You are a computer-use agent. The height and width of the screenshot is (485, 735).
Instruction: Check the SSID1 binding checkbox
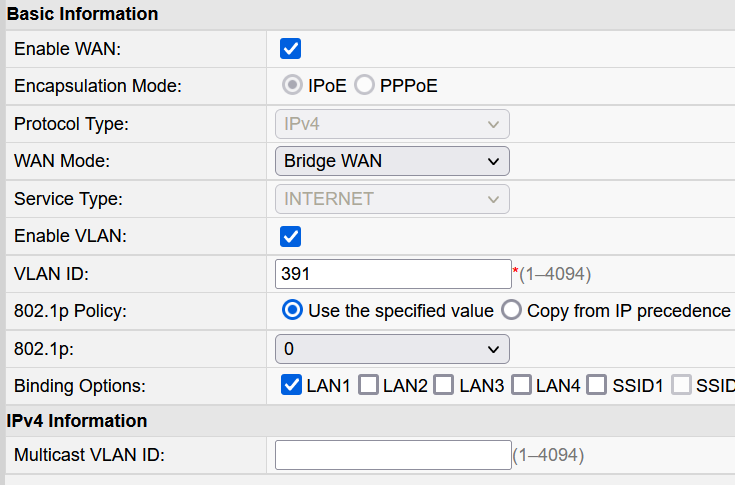coord(597,385)
